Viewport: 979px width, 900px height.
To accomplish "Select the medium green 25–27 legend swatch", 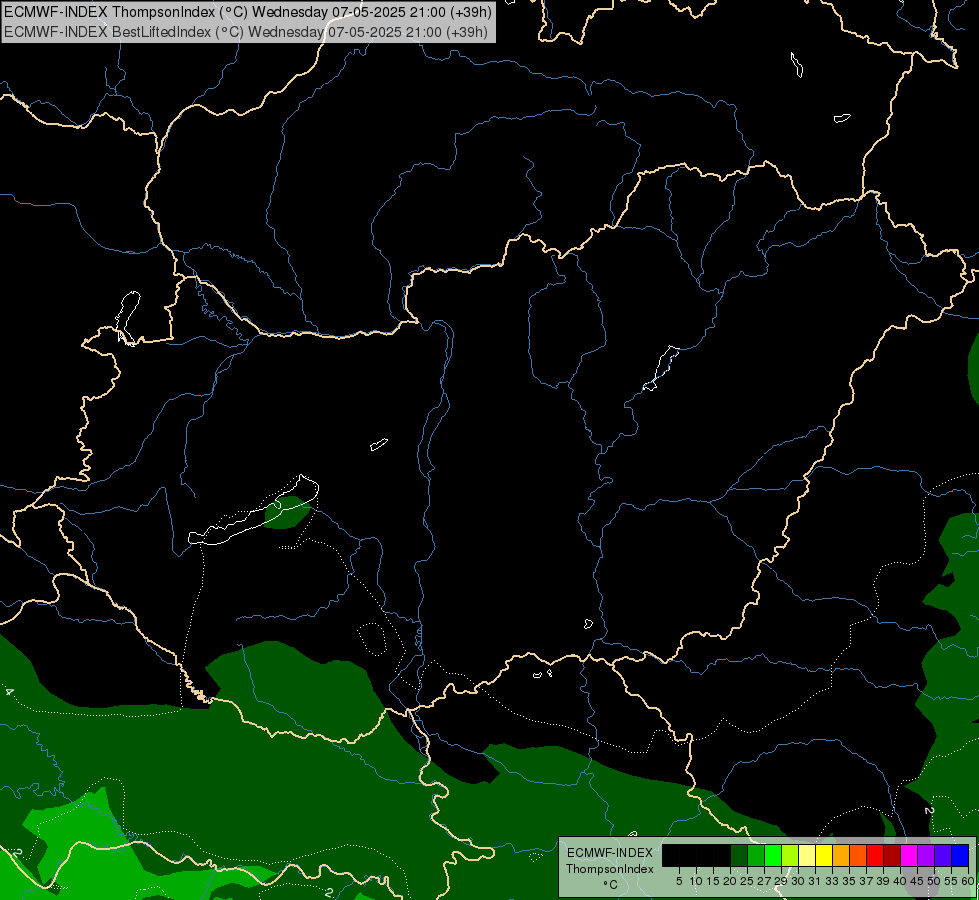I will pyautogui.click(x=756, y=855).
